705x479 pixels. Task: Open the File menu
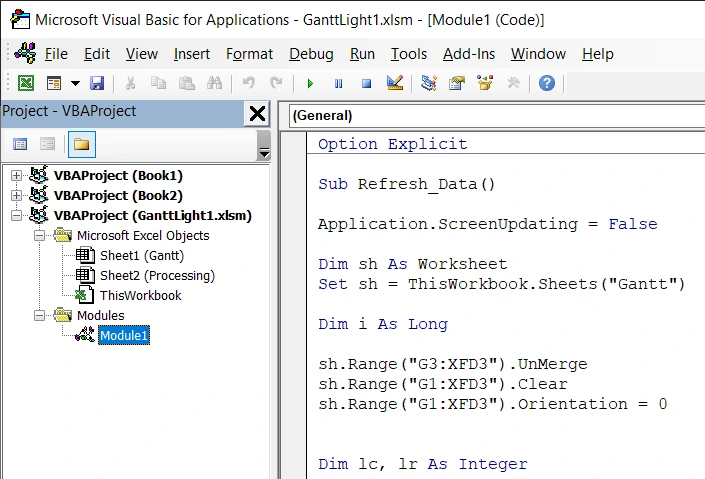pyautogui.click(x=56, y=54)
